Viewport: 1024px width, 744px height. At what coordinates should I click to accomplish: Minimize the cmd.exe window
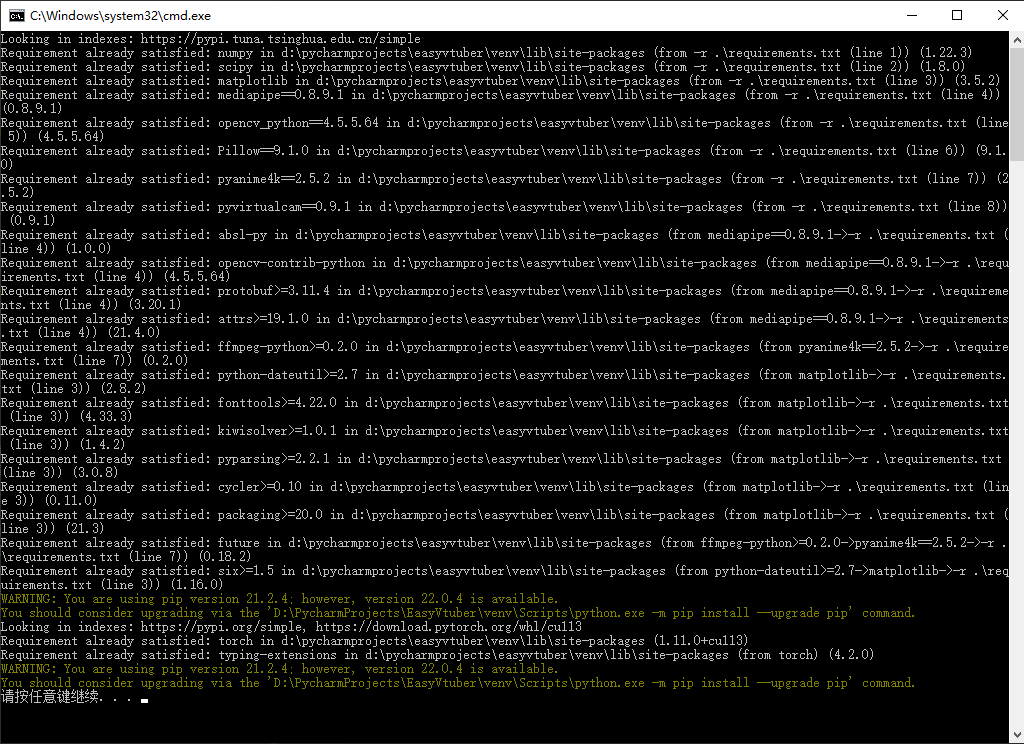click(912, 15)
